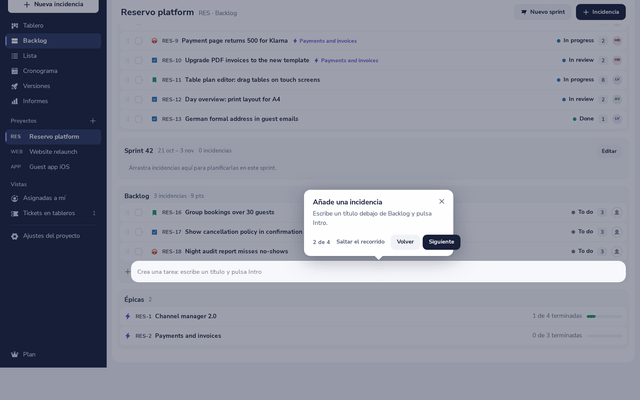Check the box for RES-9
This screenshot has height=400, width=640.
click(139, 41)
